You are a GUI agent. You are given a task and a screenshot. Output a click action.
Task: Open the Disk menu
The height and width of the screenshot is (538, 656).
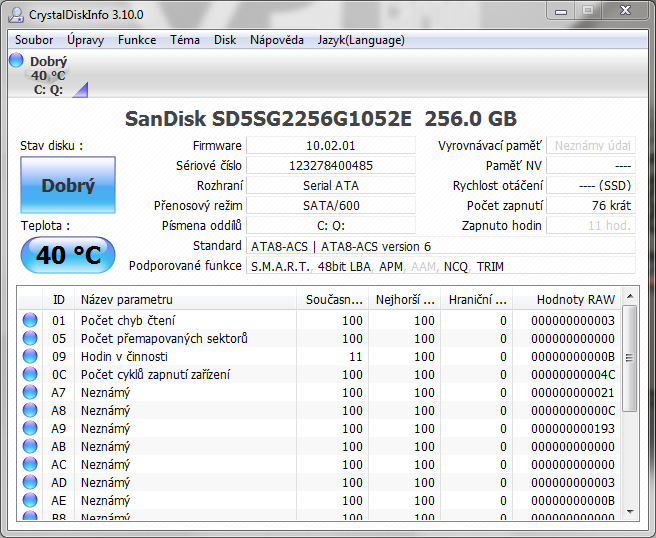tap(225, 40)
